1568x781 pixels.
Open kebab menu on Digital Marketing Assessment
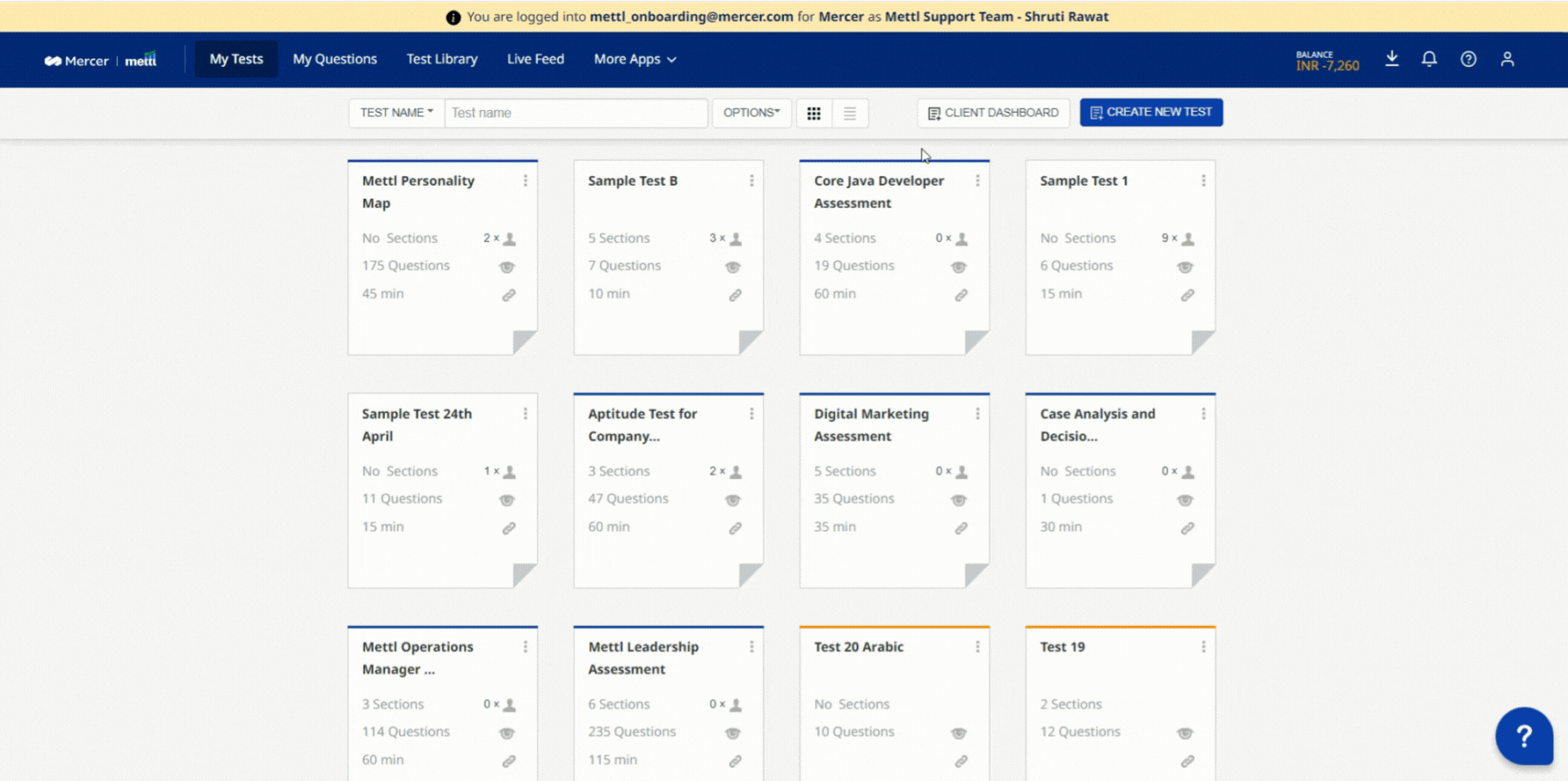pyautogui.click(x=977, y=414)
